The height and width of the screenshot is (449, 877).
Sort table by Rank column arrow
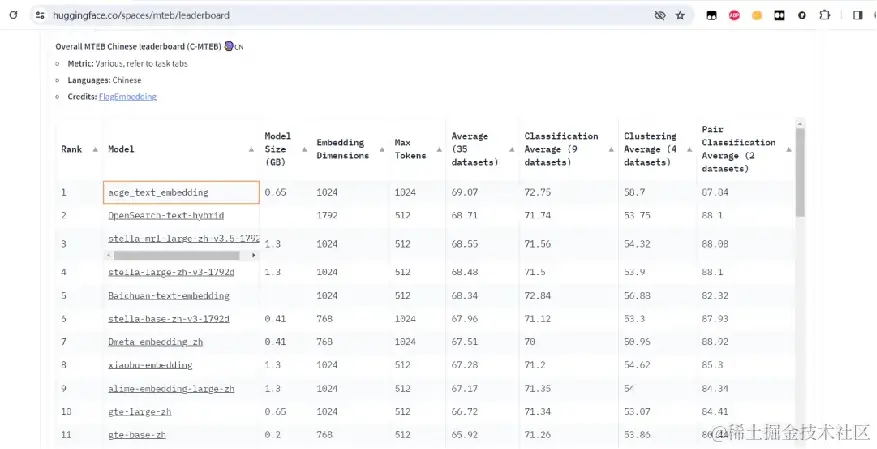(95, 150)
